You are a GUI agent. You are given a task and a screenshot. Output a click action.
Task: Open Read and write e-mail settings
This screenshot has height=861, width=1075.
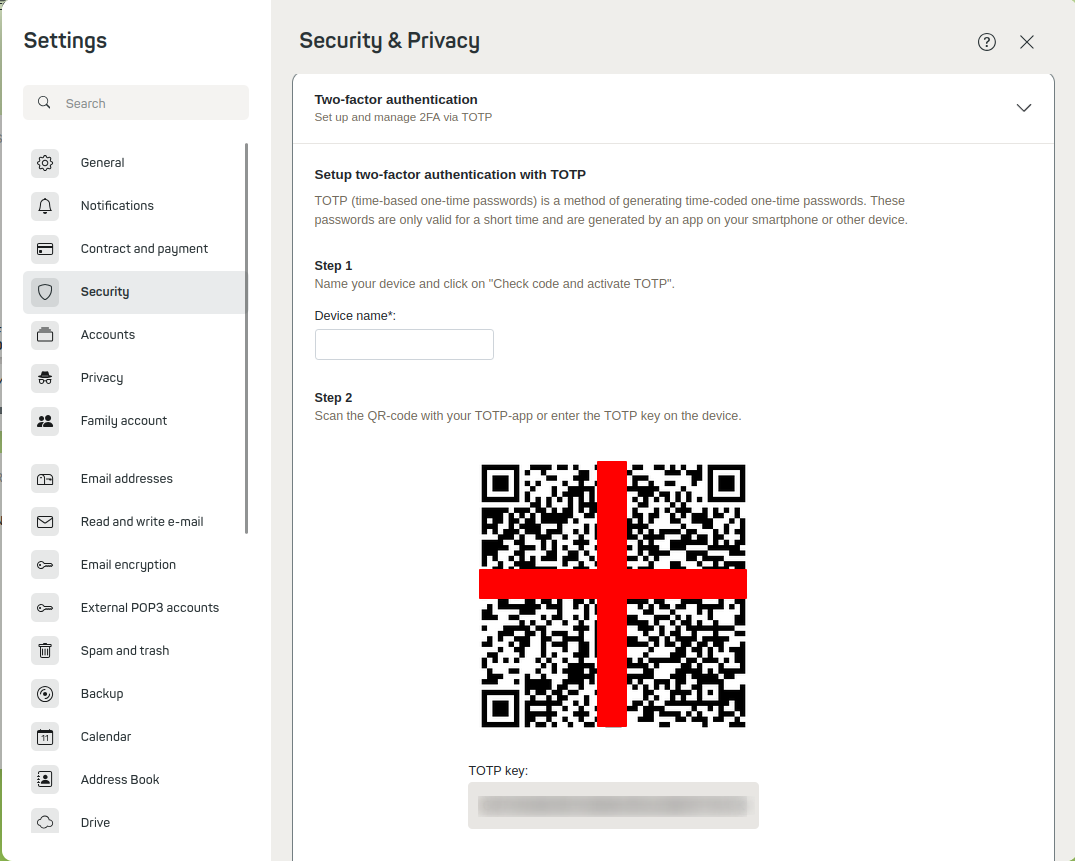click(x=142, y=522)
